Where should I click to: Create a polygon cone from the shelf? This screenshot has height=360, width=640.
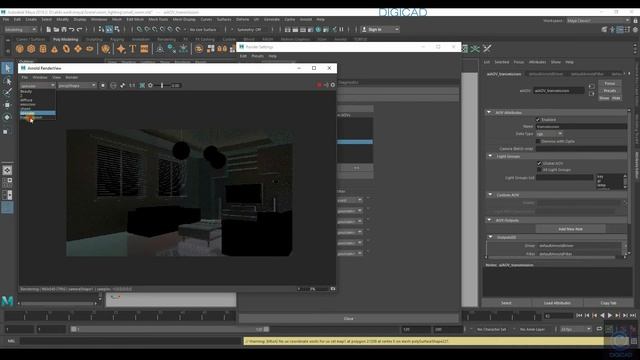coord(54,49)
